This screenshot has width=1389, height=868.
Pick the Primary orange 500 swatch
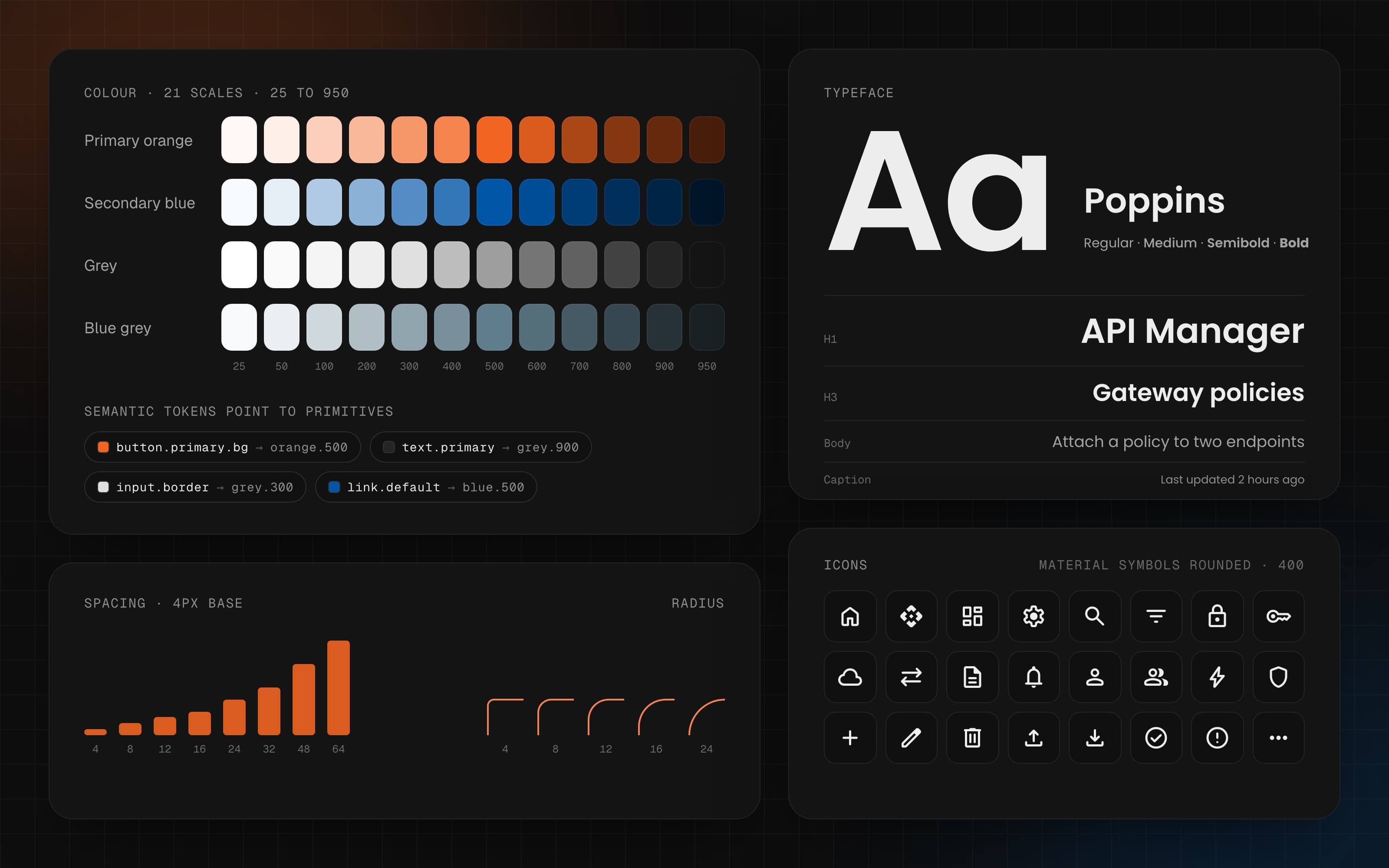tap(494, 139)
